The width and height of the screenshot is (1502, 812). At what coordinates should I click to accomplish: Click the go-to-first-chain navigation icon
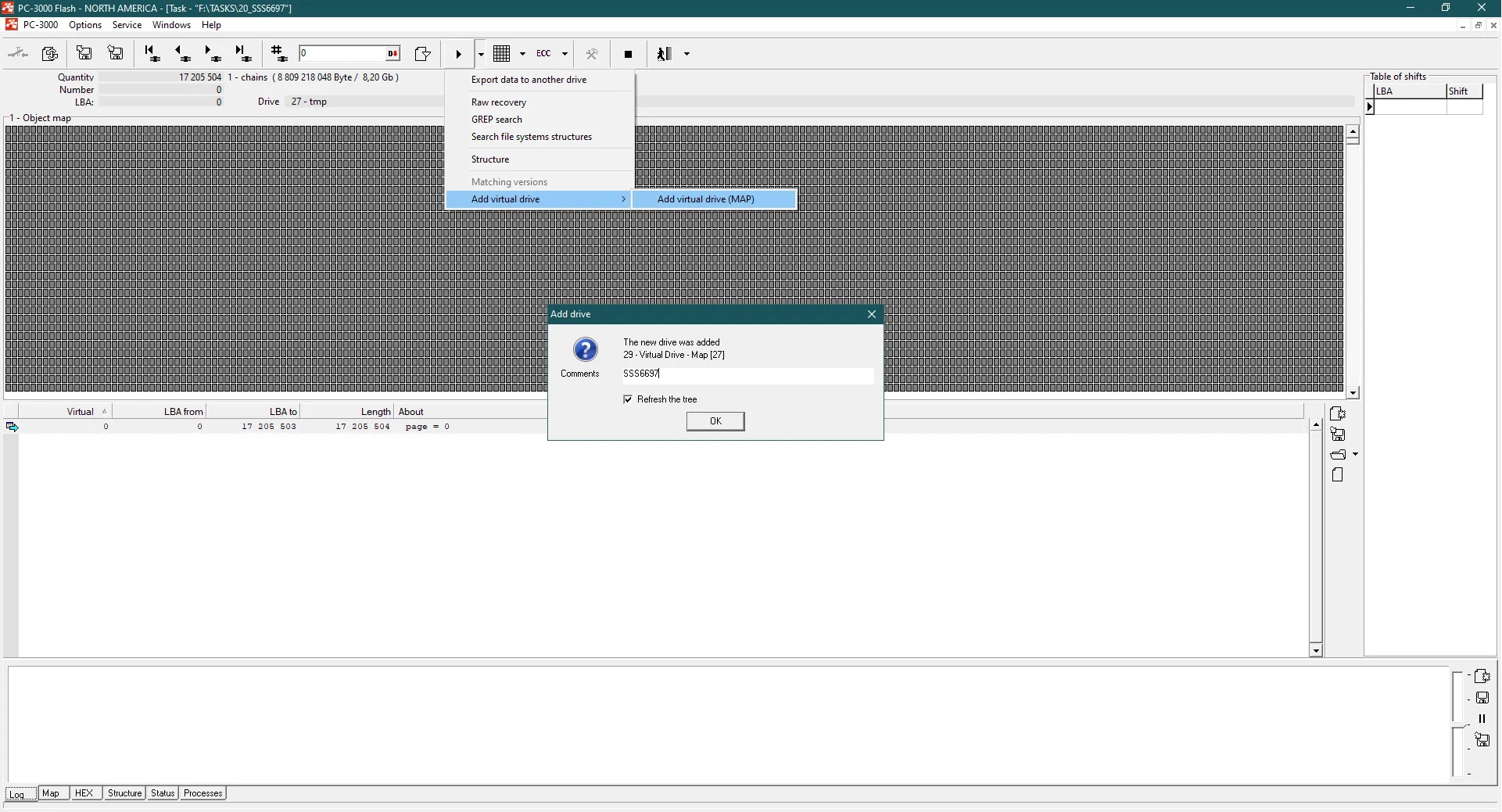pyautogui.click(x=152, y=54)
